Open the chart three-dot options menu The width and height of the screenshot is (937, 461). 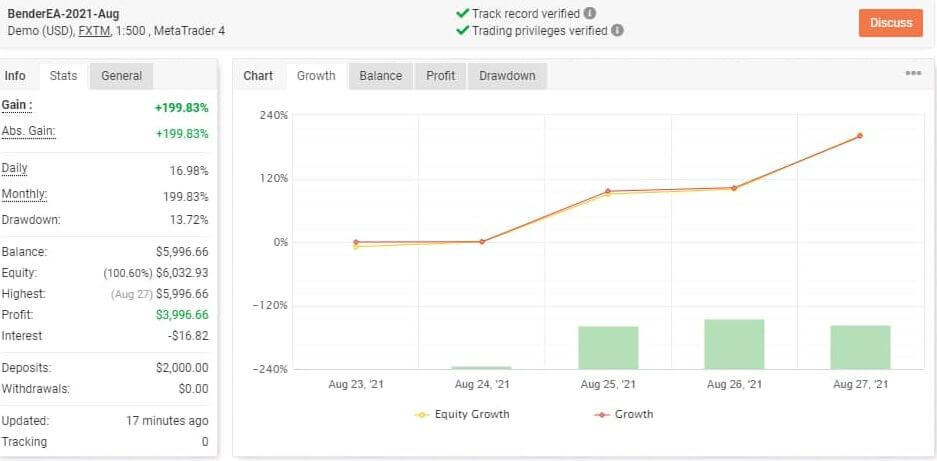pos(913,74)
